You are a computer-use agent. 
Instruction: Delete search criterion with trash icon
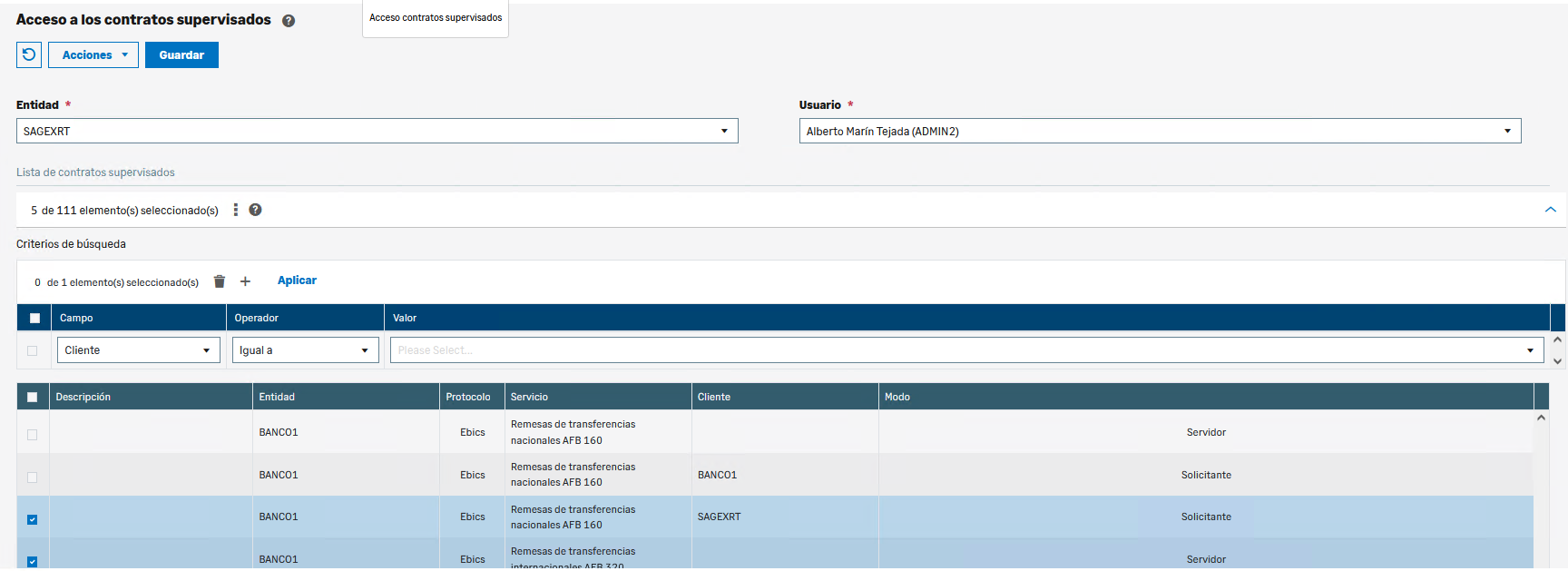click(x=219, y=281)
